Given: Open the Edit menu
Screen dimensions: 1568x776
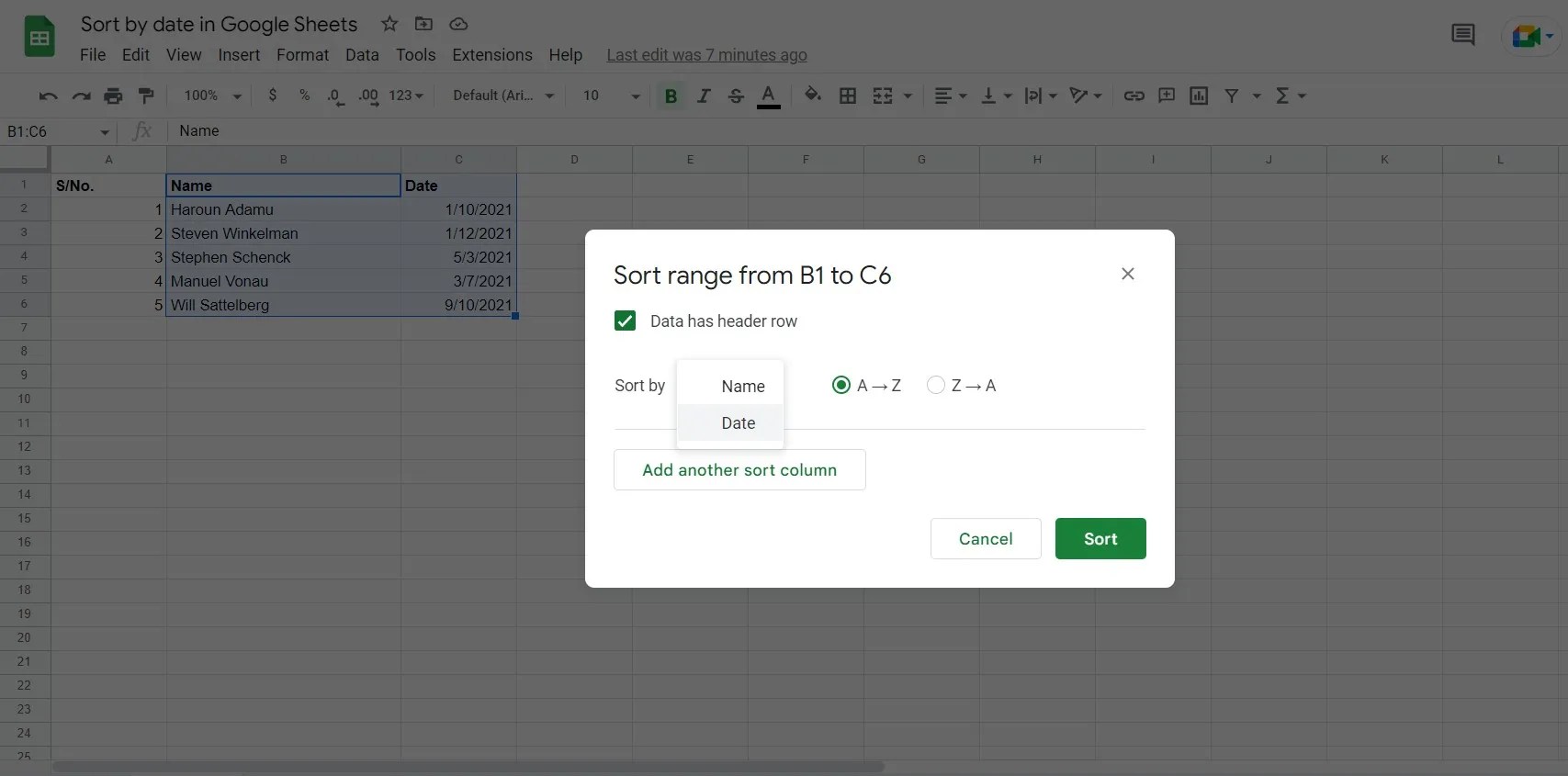Looking at the screenshot, I should (135, 55).
